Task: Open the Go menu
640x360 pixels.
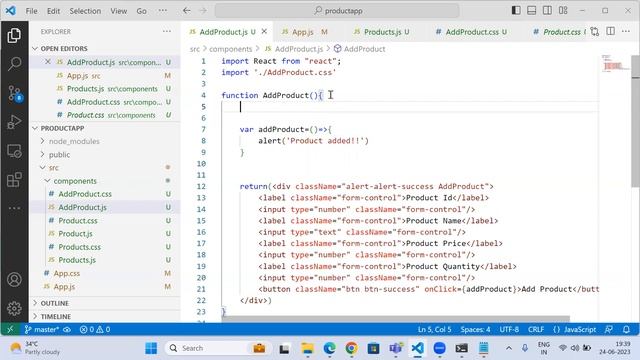Action: pyautogui.click(x=141, y=11)
